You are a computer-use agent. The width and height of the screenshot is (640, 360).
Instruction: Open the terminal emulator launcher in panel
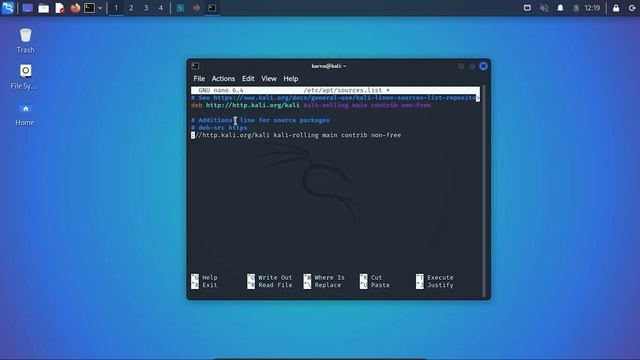(89, 8)
